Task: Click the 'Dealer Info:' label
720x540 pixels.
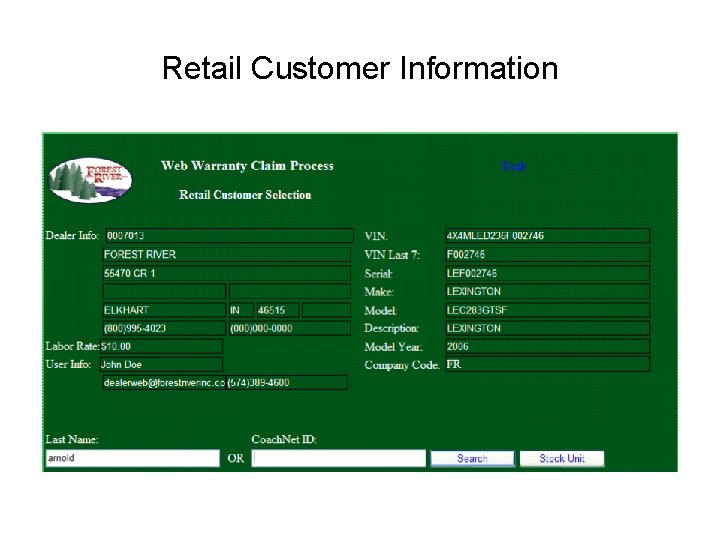Action: tap(72, 236)
